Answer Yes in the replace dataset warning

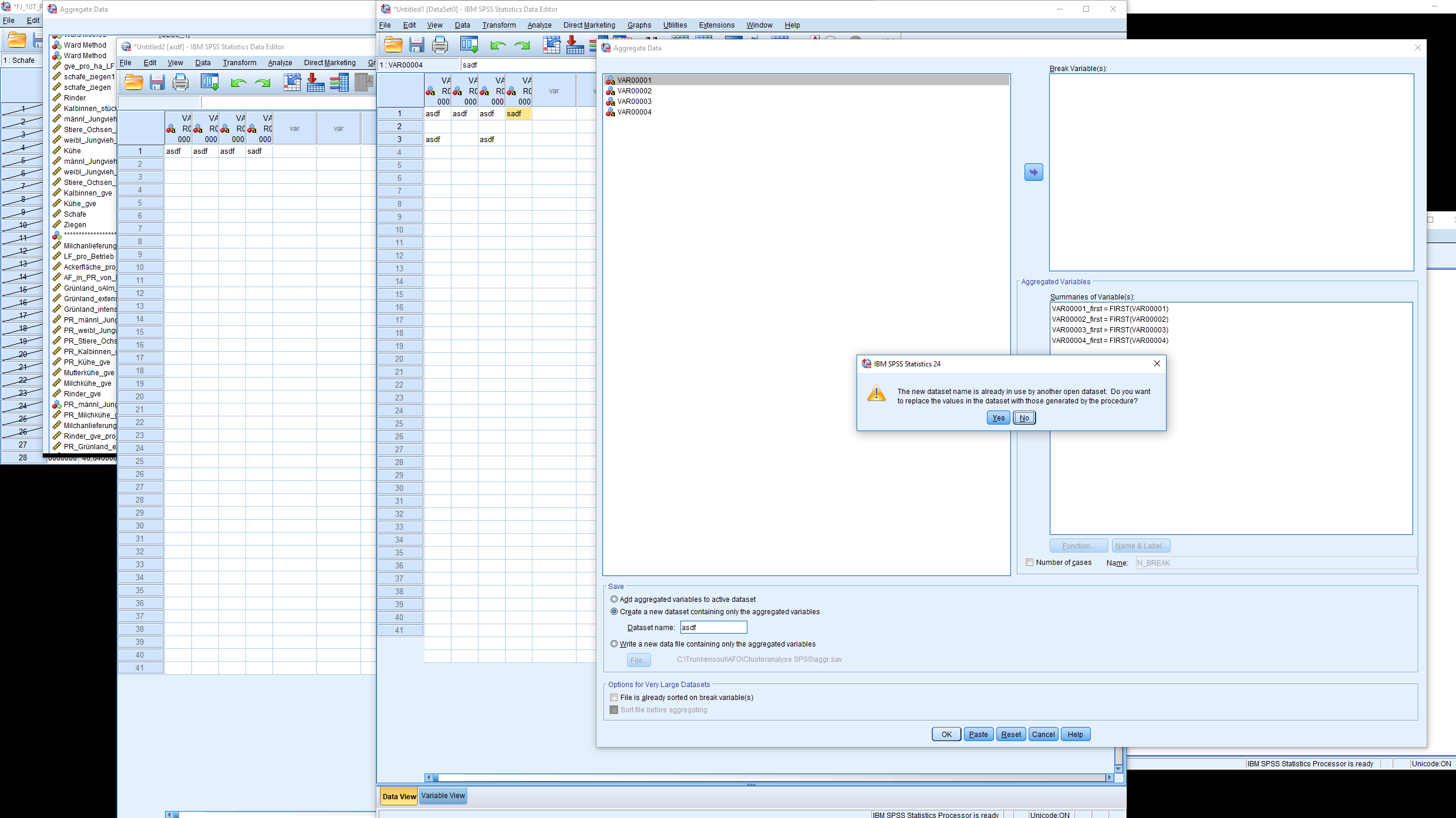[x=998, y=418]
